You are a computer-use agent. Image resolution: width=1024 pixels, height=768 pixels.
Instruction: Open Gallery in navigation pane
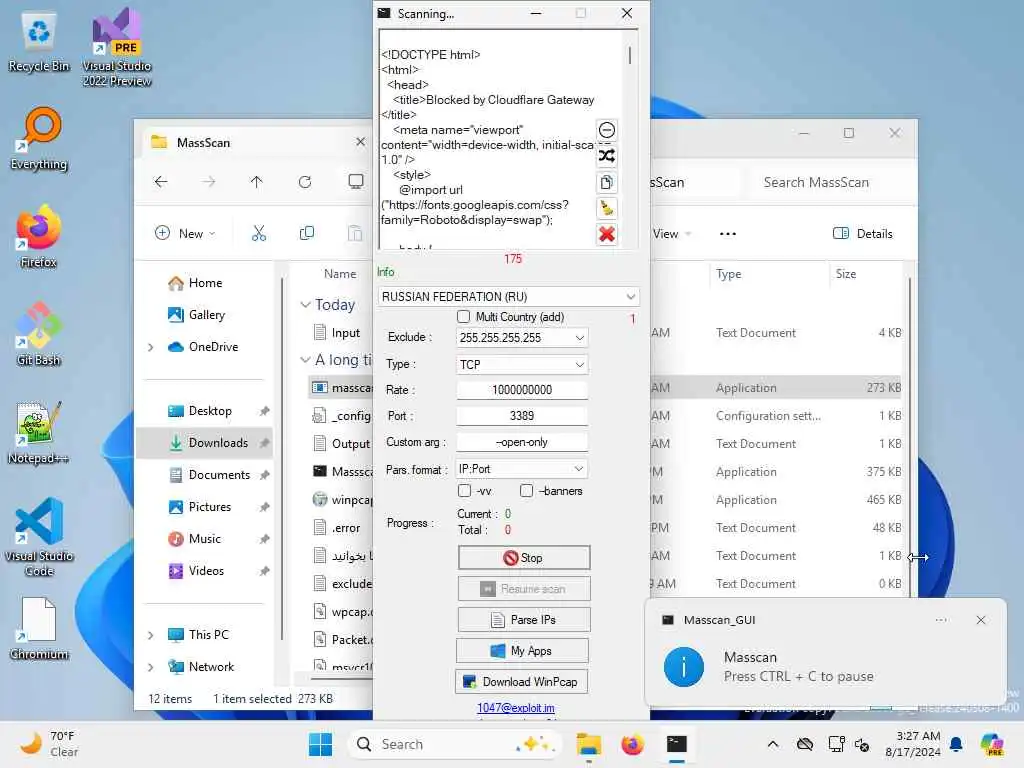pyautogui.click(x=206, y=315)
